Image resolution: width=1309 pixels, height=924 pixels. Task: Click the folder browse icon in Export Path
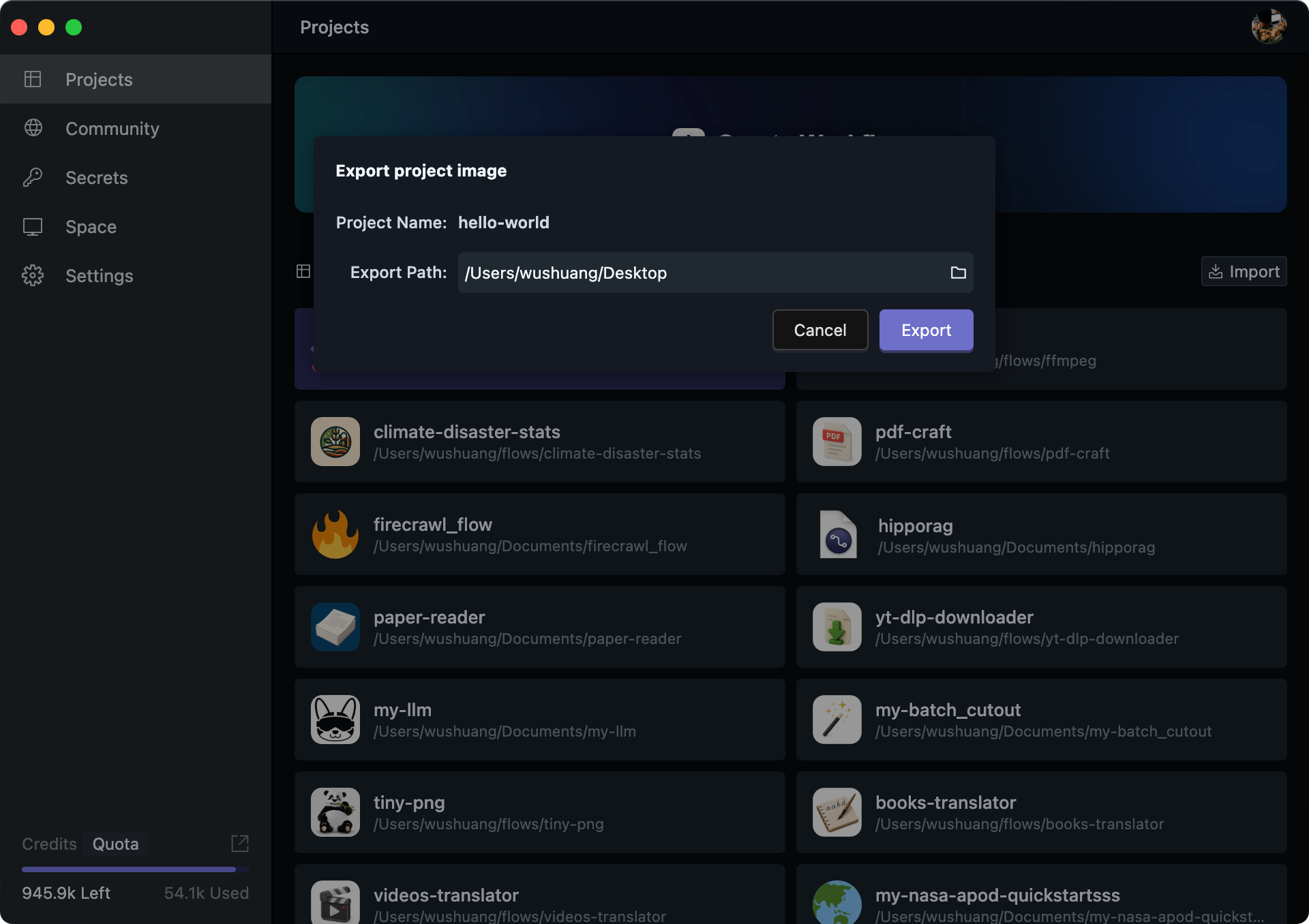point(958,273)
